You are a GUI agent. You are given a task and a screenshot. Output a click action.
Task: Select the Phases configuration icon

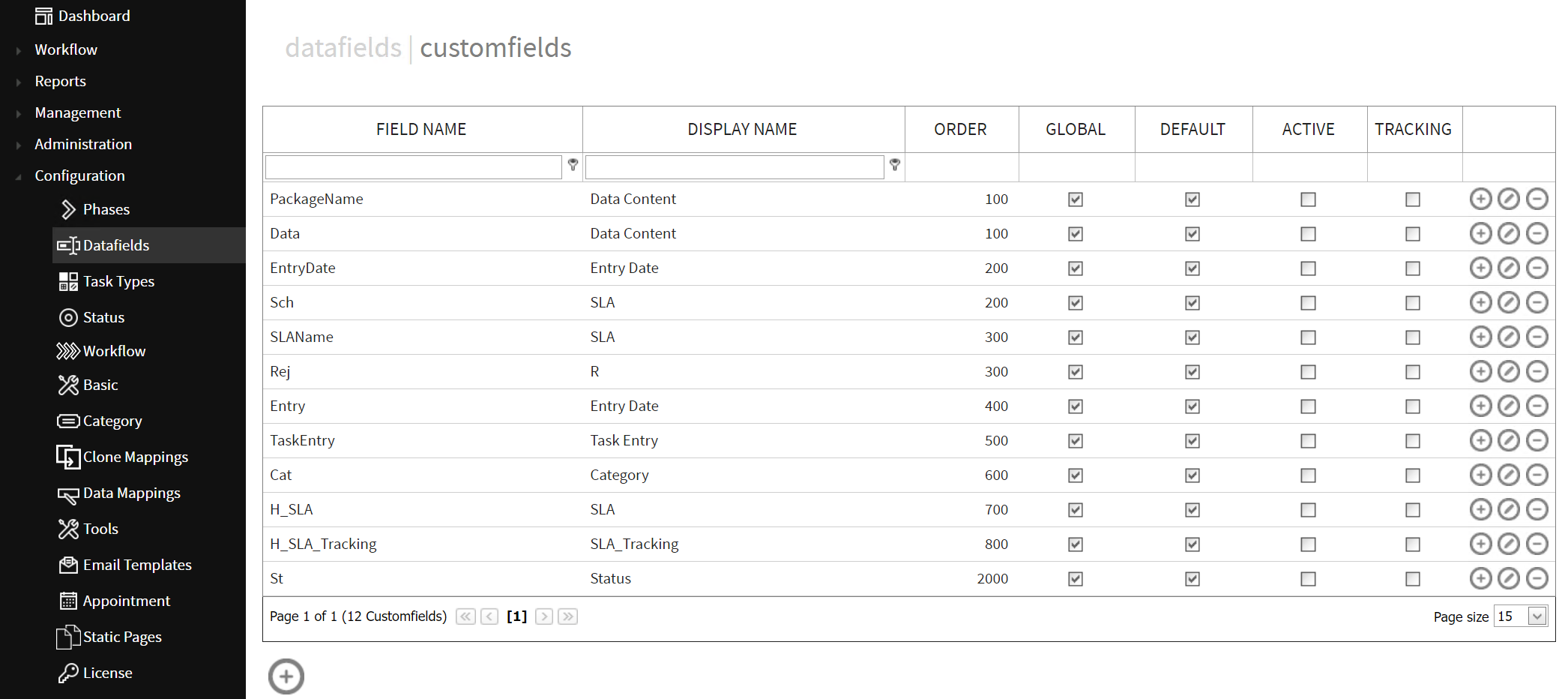[69, 209]
